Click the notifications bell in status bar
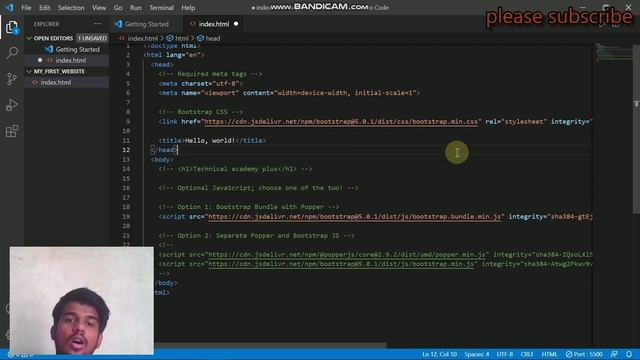Image resolution: width=640 pixels, height=360 pixels. (x=629, y=354)
